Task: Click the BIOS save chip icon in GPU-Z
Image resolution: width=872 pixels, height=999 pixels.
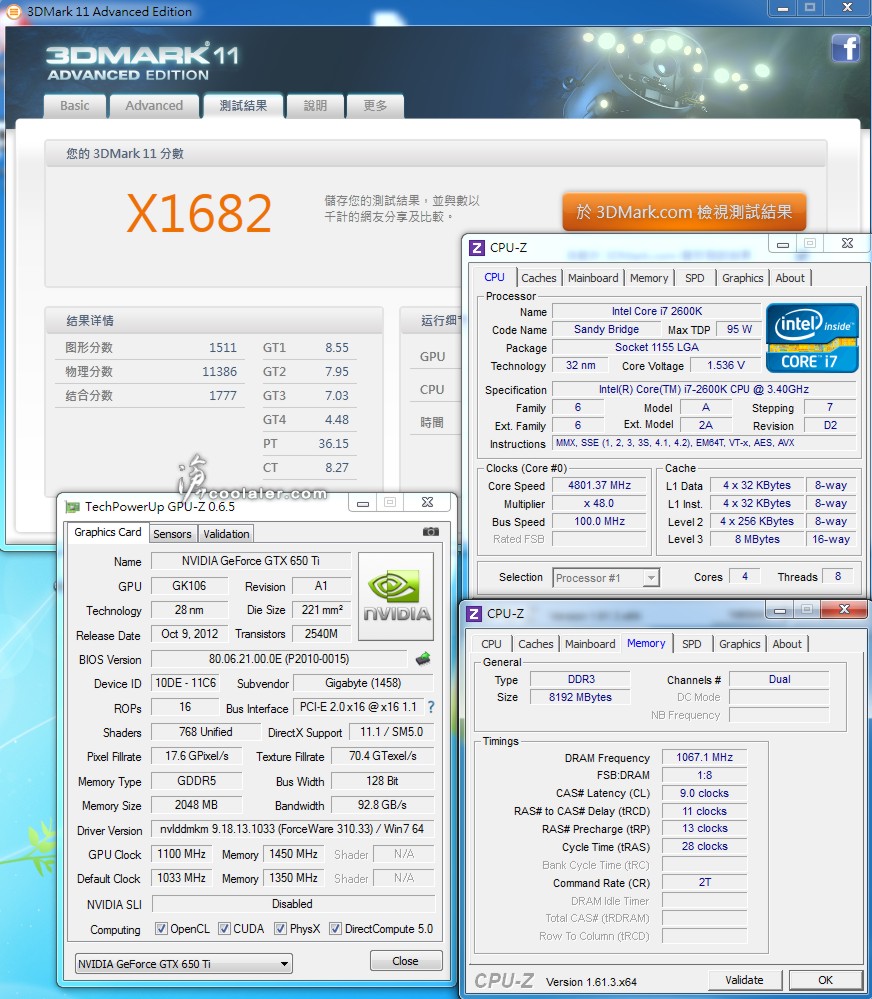Action: click(423, 659)
